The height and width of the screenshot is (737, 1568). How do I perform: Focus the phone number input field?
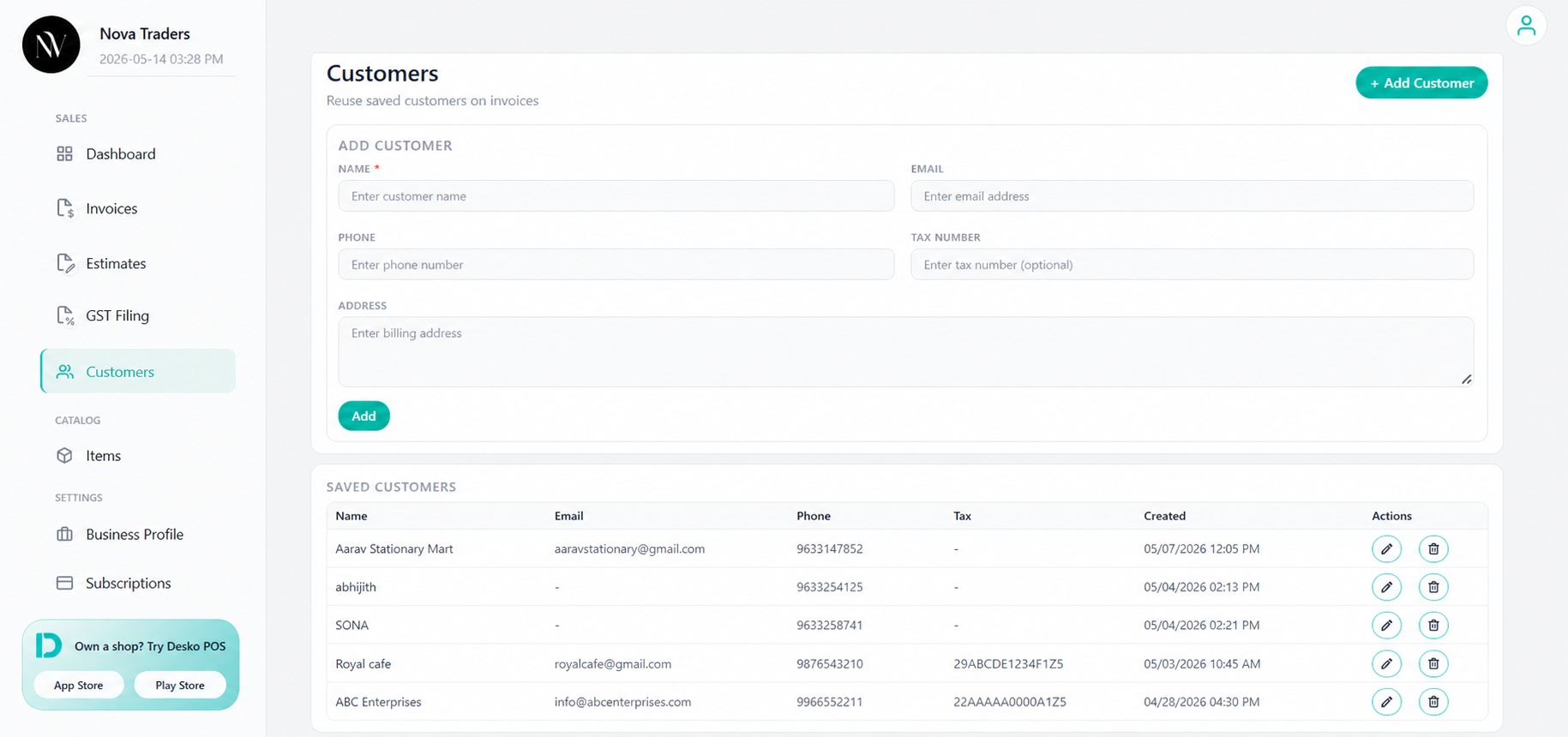[616, 265]
